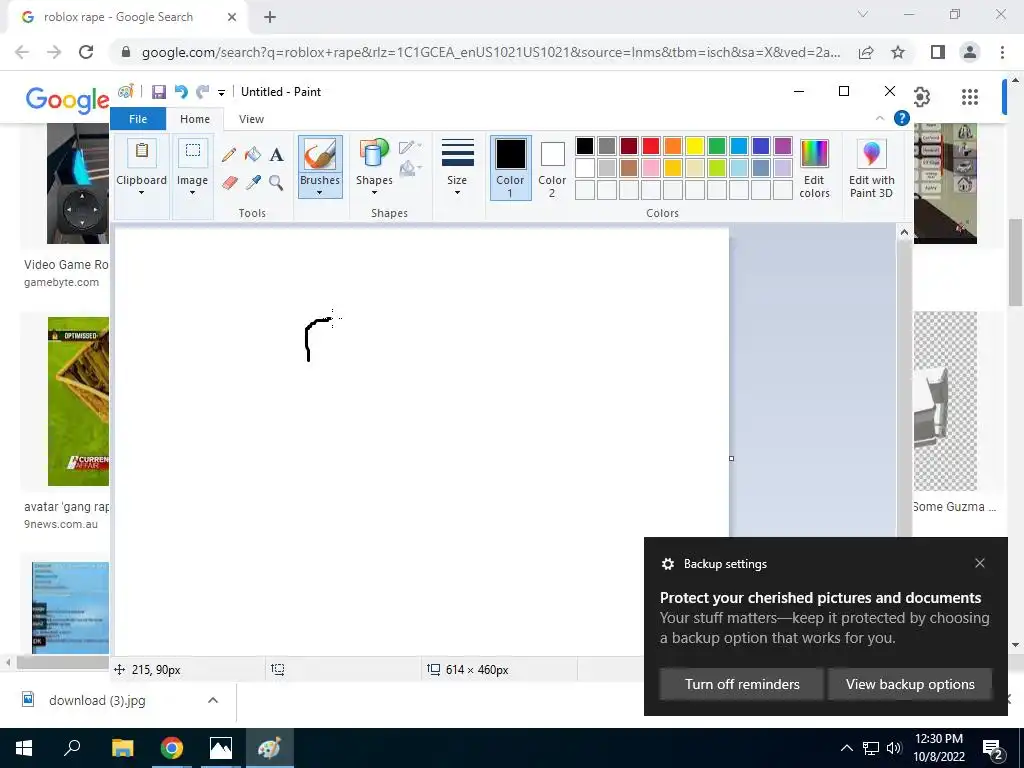The width and height of the screenshot is (1024, 768).
Task: Select the Pencil tool in Paint
Action: pyautogui.click(x=229, y=155)
